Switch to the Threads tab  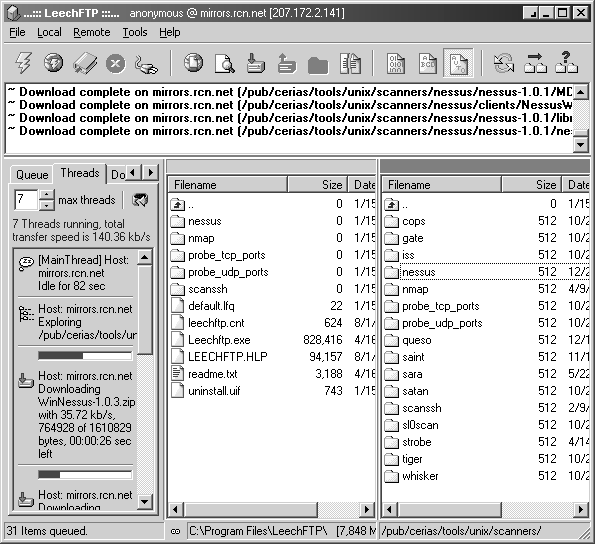pos(80,173)
